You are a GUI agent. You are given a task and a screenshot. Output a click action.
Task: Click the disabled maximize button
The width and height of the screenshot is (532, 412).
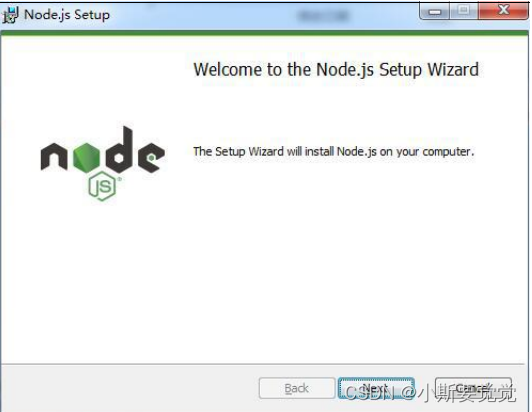pyautogui.click(x=464, y=11)
